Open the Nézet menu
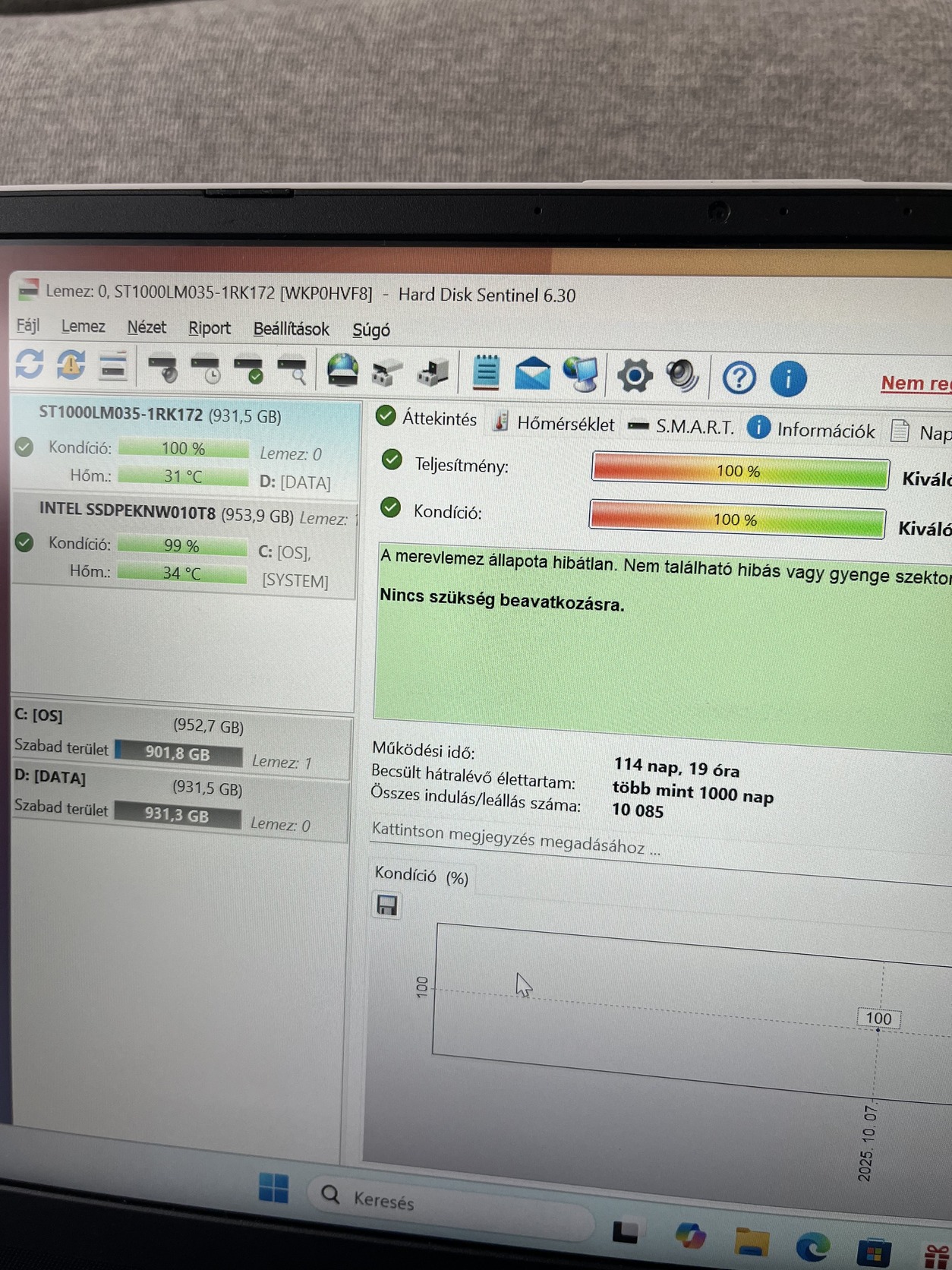Screen dimensions: 952x1270 pyautogui.click(x=147, y=327)
